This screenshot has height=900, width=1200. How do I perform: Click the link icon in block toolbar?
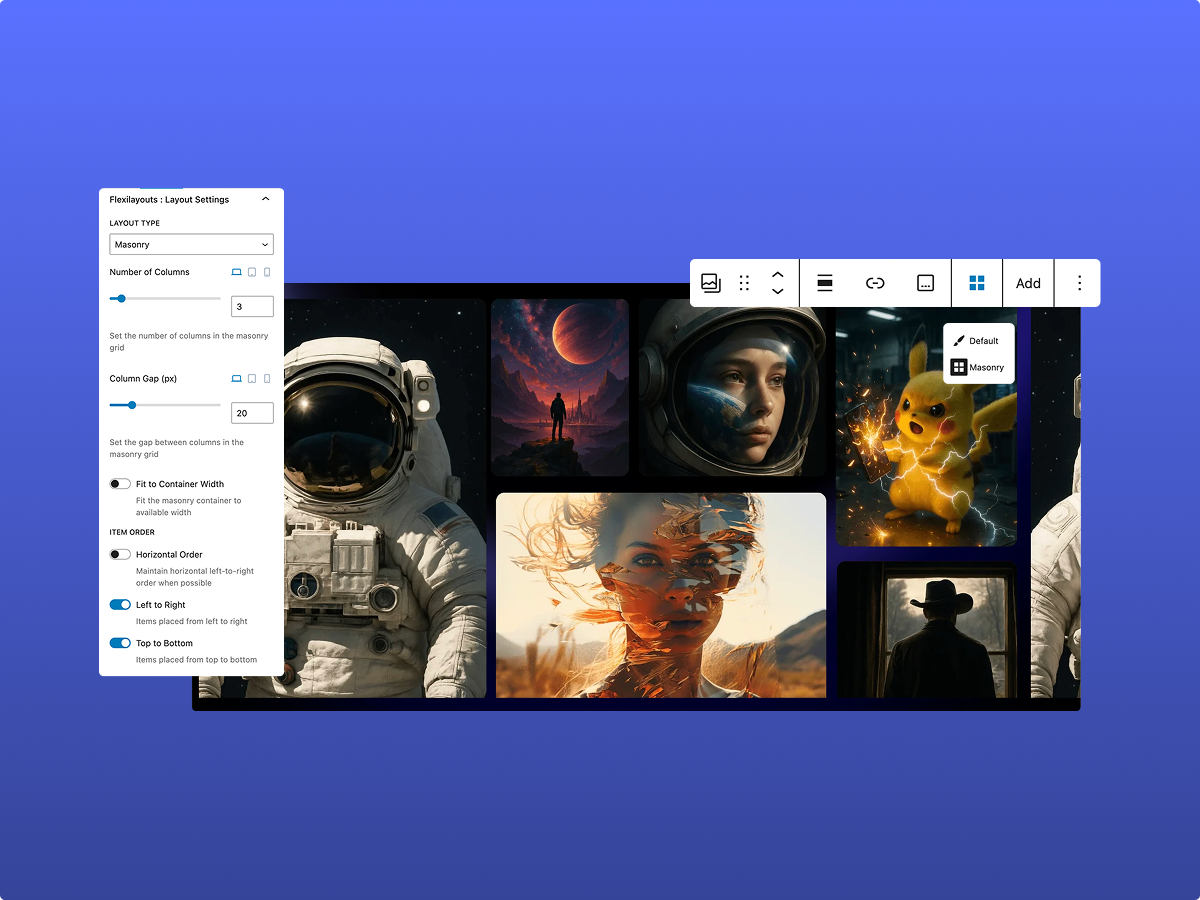click(875, 283)
